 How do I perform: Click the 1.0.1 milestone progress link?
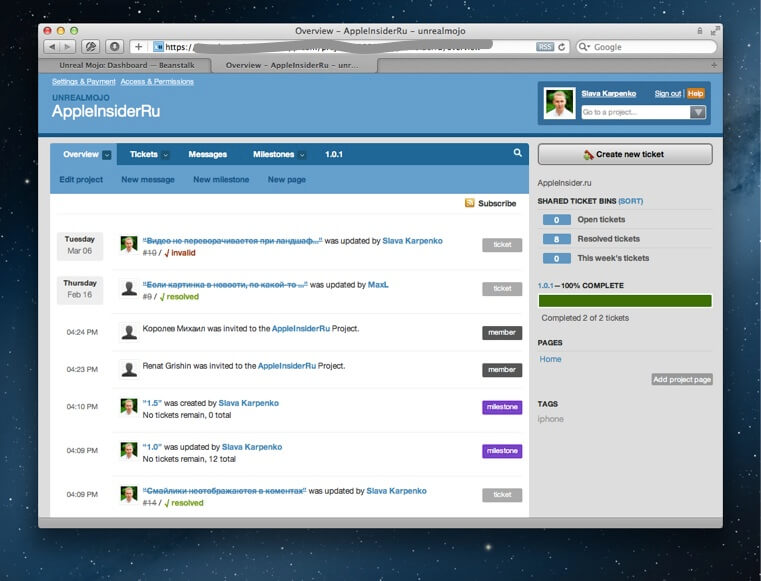pyautogui.click(x=545, y=285)
